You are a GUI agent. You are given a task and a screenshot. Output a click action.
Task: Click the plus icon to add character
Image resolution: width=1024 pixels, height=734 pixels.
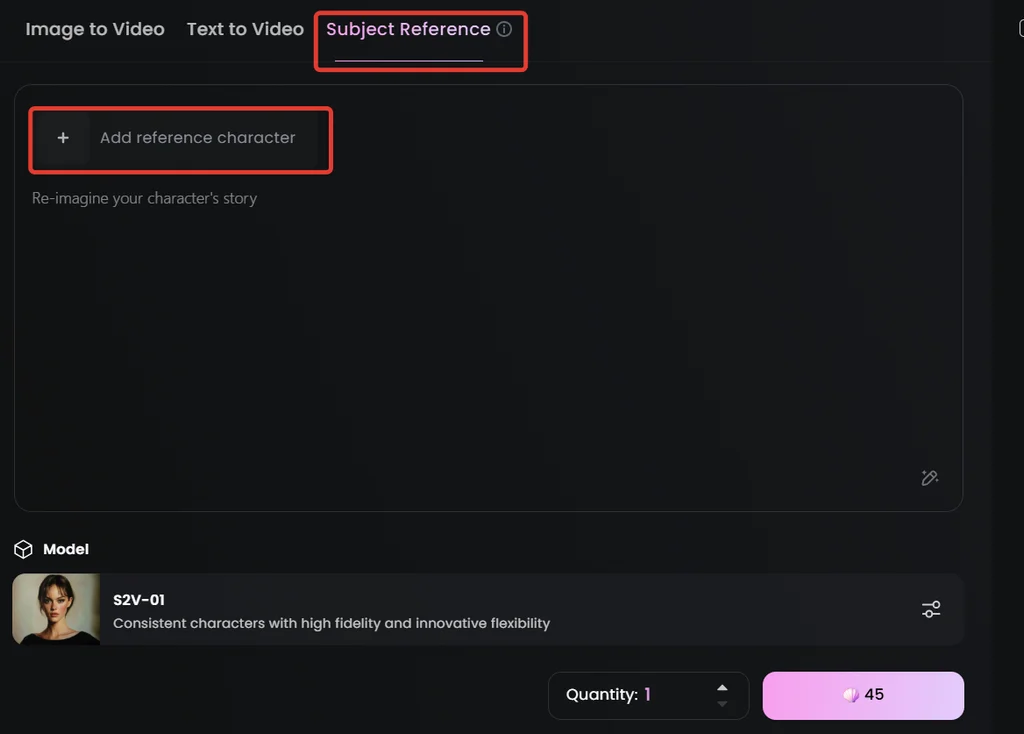pos(63,138)
